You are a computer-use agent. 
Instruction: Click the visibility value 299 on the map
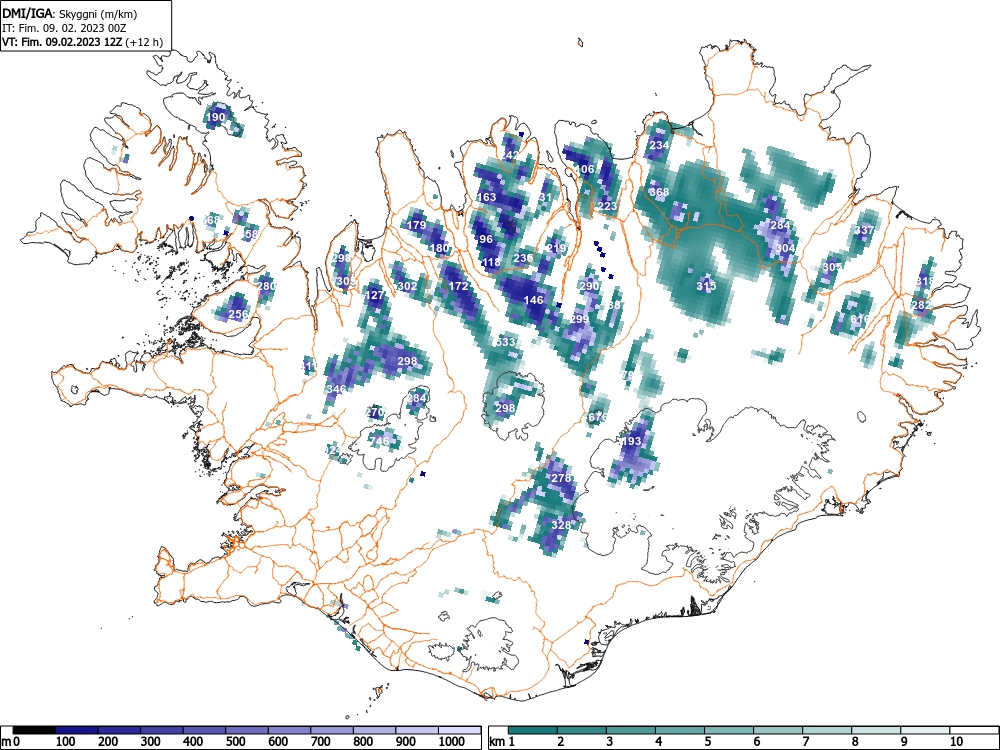(x=580, y=319)
